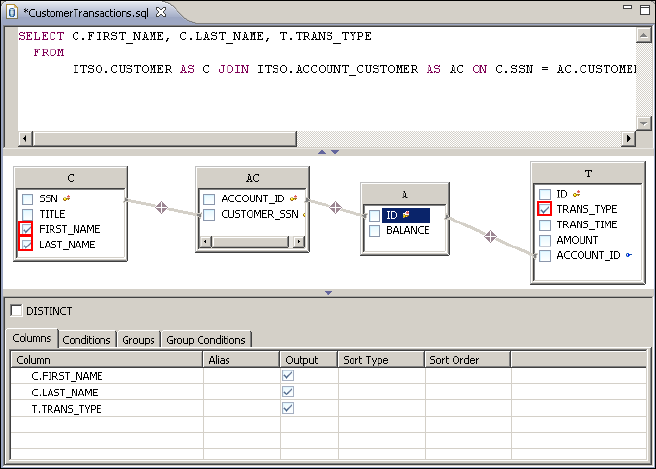Click join connector between C and AC
The width and height of the screenshot is (656, 469).
161,207
